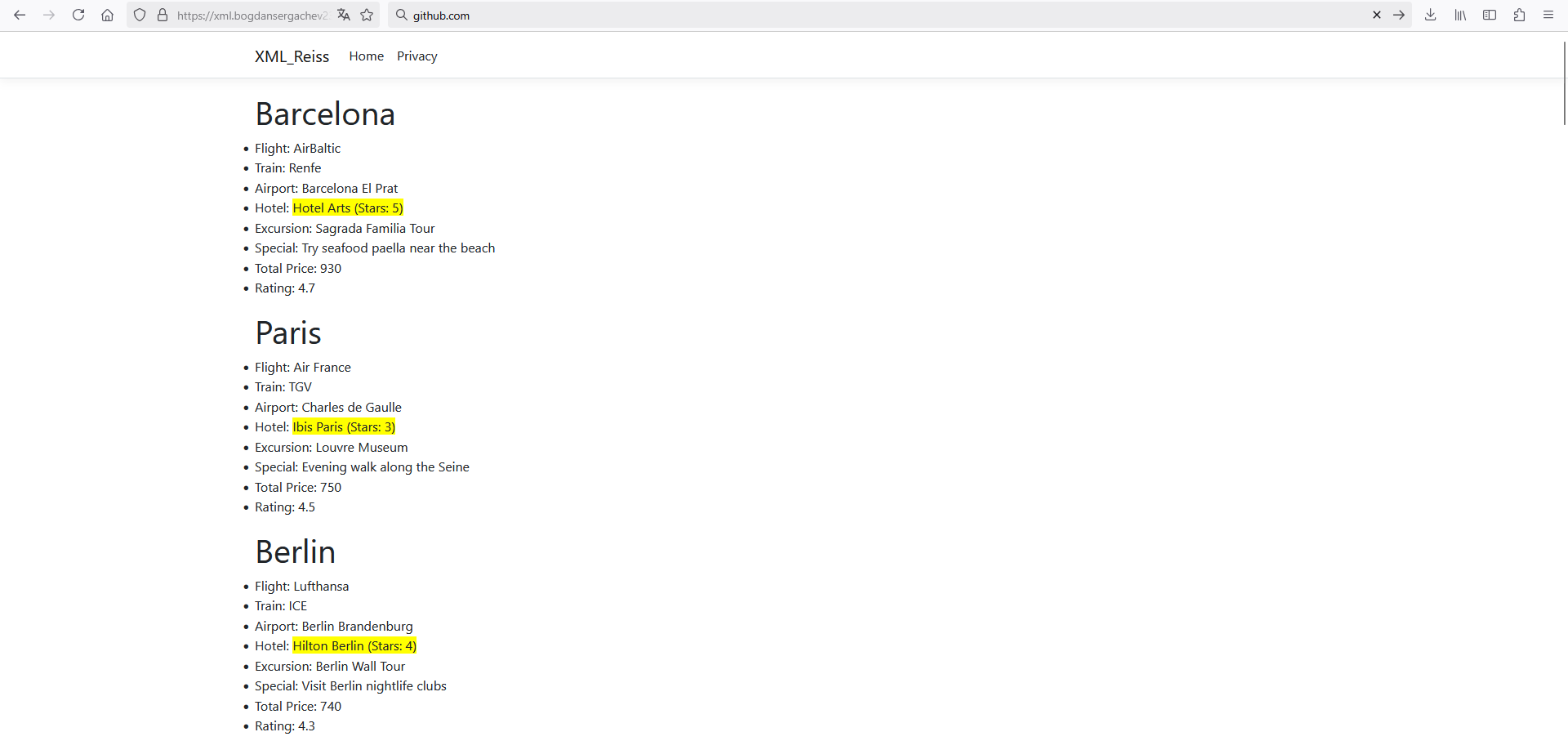Open the Privacy page link
This screenshot has width=1568, height=741.
click(417, 56)
